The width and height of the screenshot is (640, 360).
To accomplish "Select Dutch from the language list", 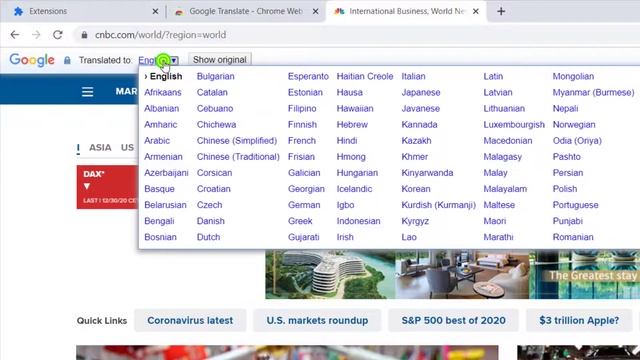I will tap(208, 237).
